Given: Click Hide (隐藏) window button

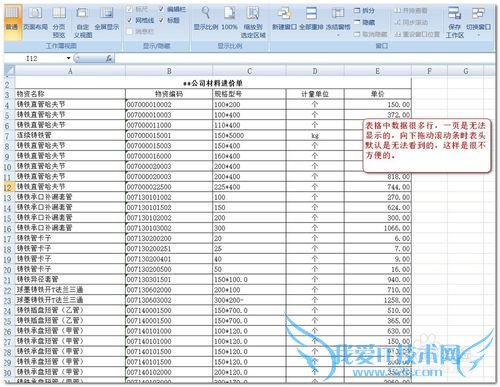Looking at the screenshot, I should (x=364, y=22).
